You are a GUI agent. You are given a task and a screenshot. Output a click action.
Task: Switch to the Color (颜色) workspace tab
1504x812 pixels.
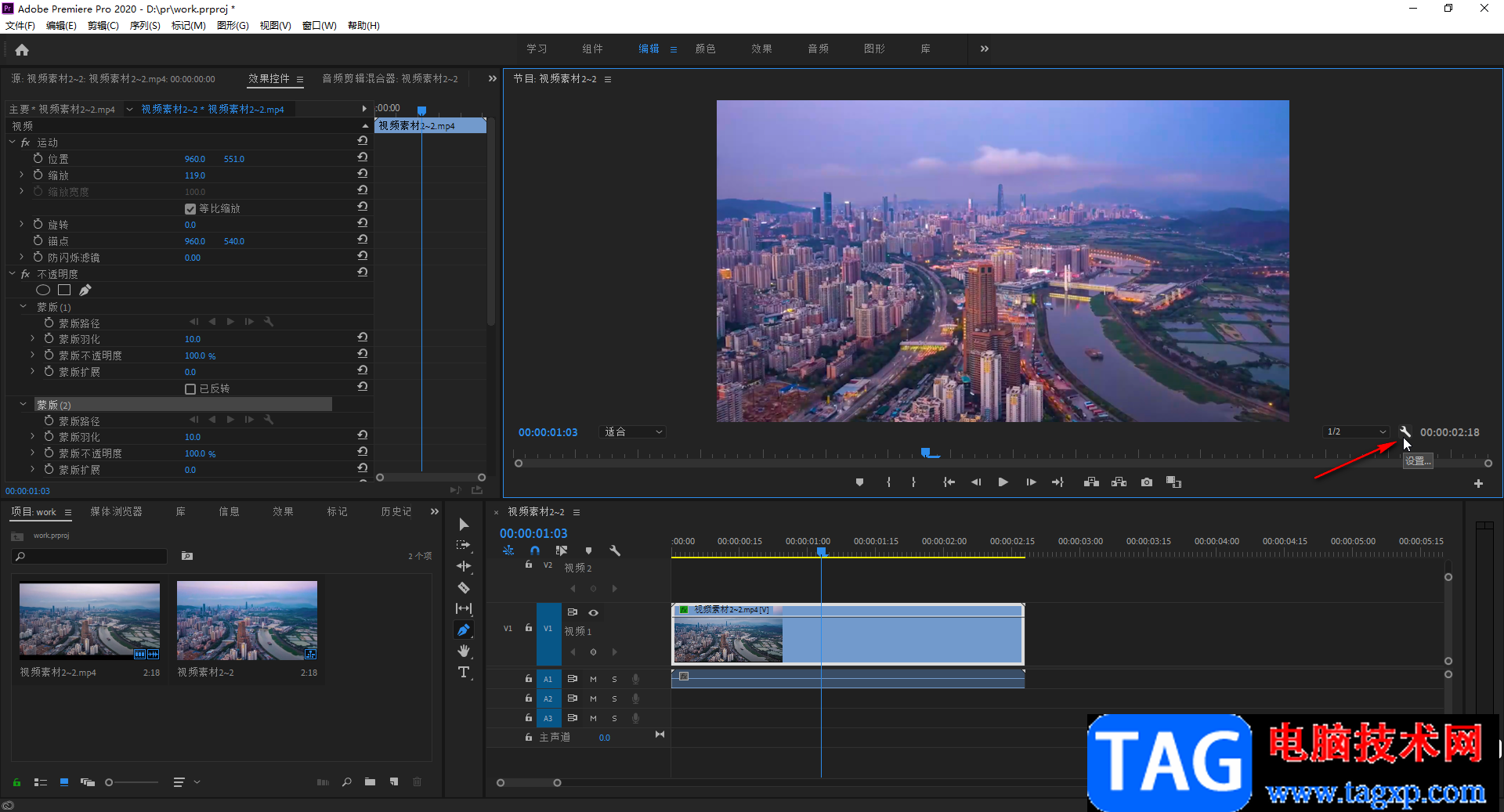705,49
